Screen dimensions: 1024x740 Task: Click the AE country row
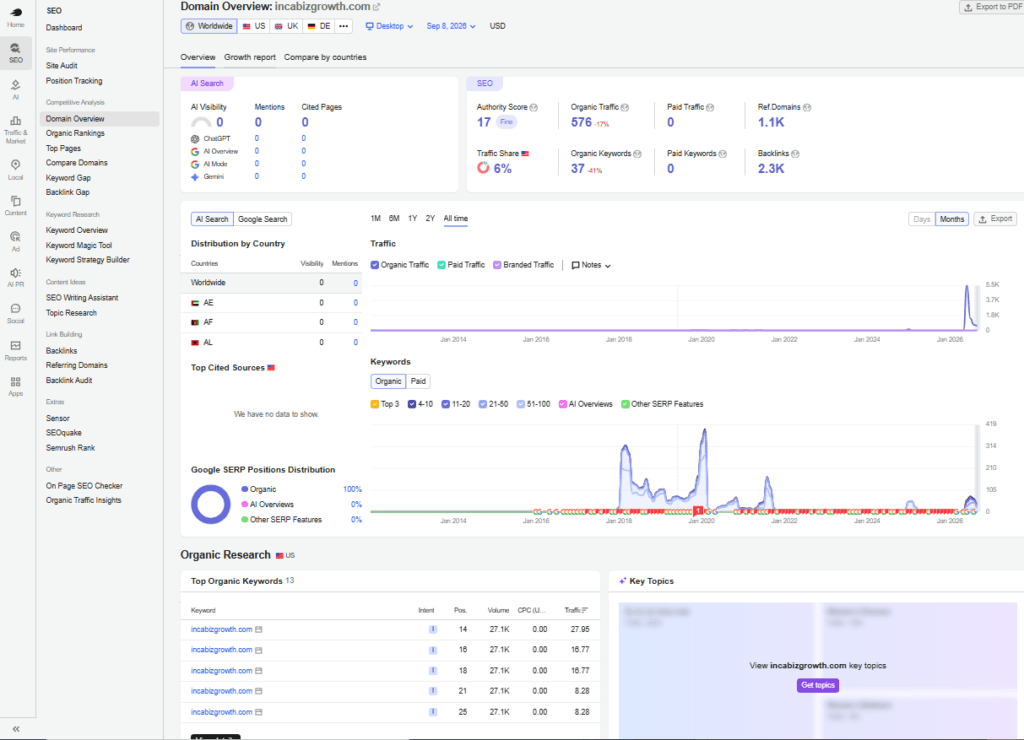click(272, 303)
